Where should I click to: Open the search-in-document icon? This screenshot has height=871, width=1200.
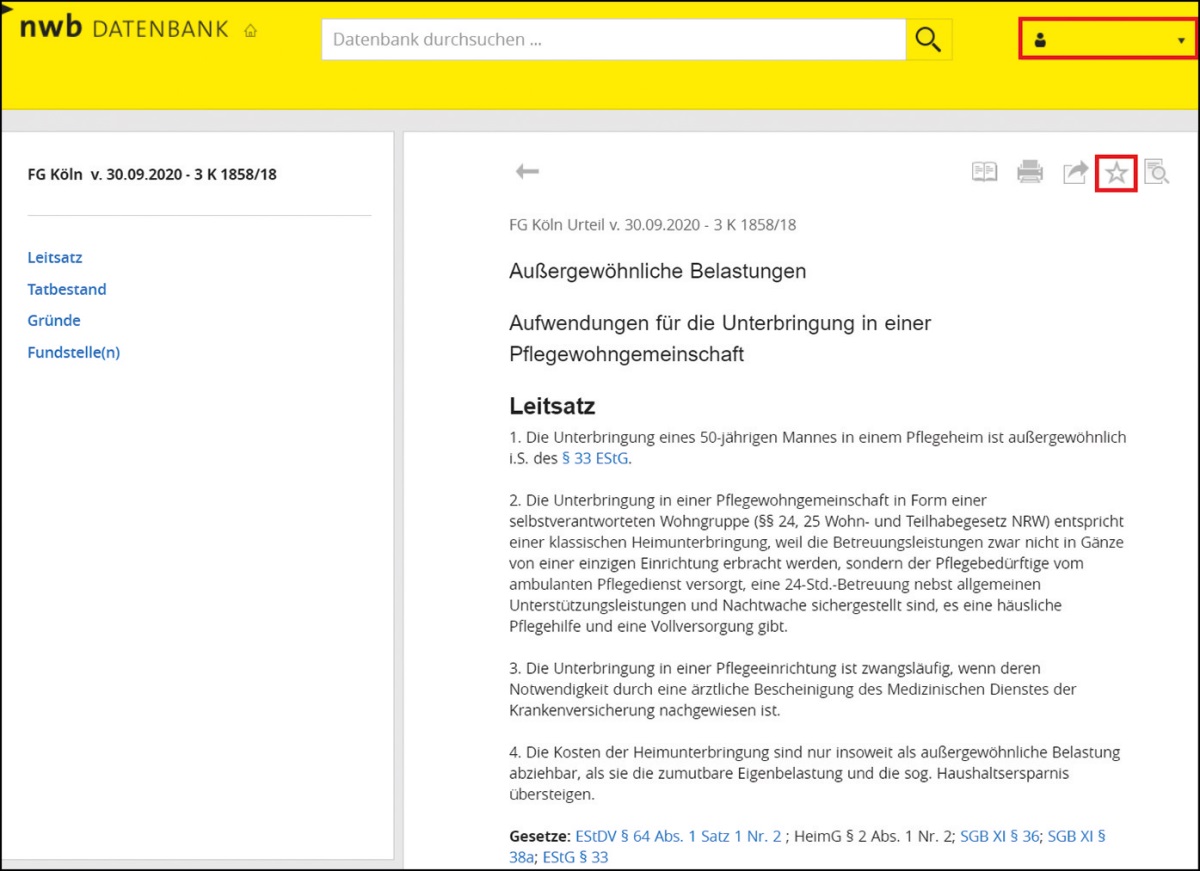[x=1156, y=173]
